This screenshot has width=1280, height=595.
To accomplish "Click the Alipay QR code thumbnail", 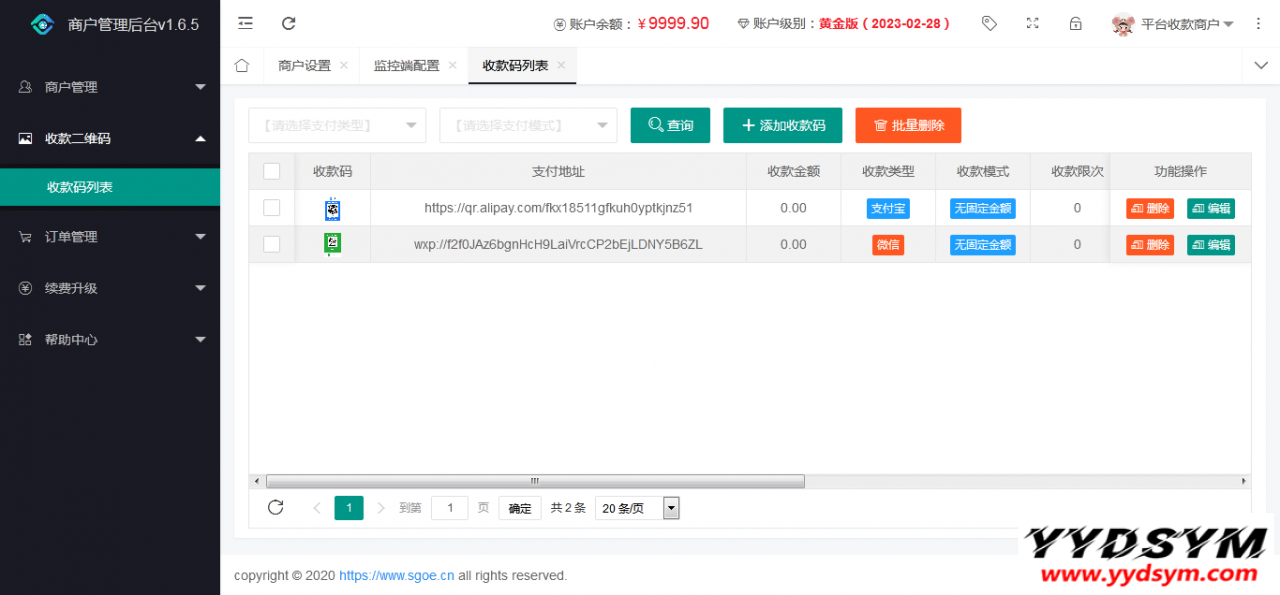I will click(x=333, y=209).
